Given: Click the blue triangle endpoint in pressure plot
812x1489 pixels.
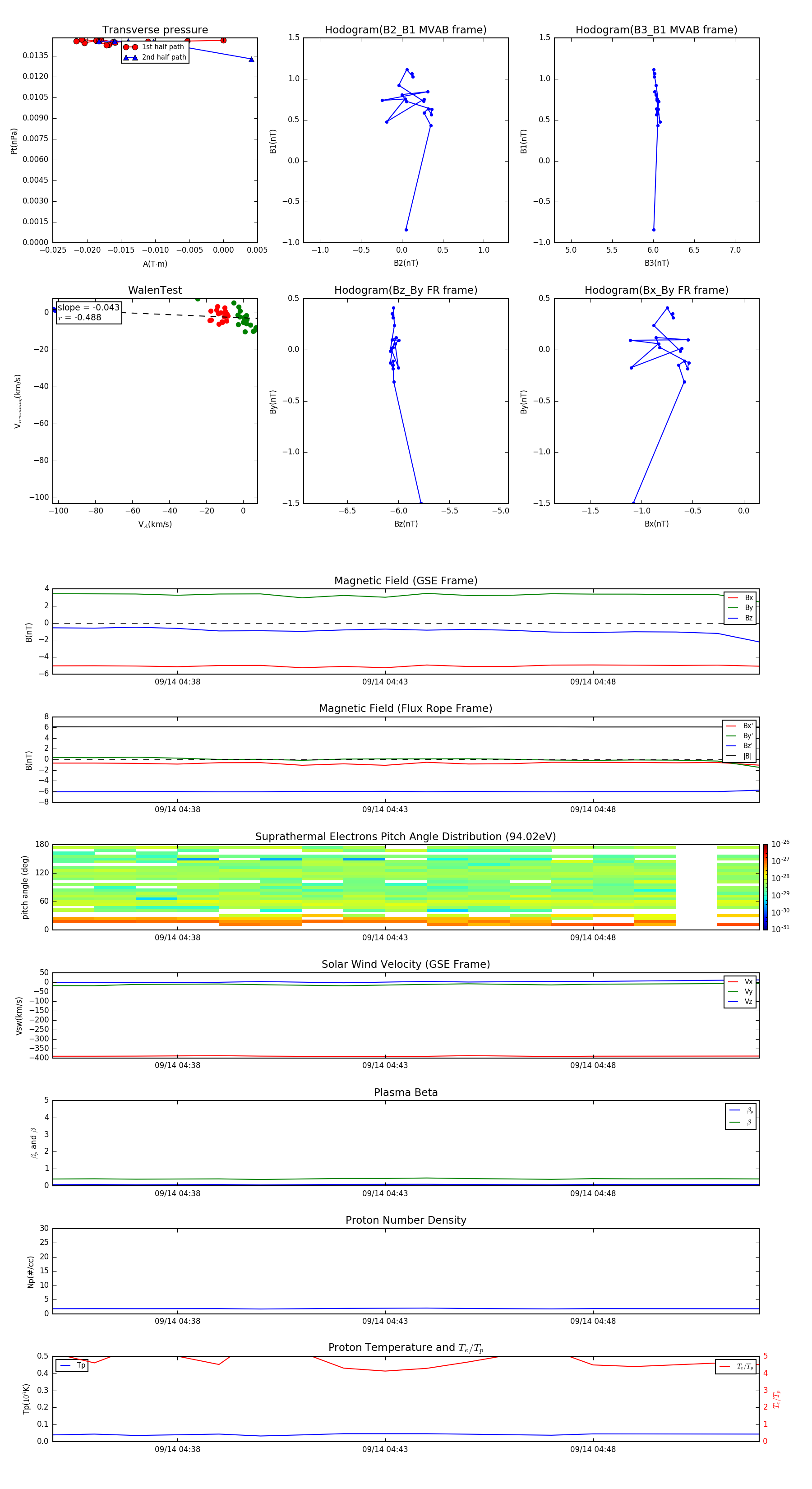Looking at the screenshot, I should [251, 59].
